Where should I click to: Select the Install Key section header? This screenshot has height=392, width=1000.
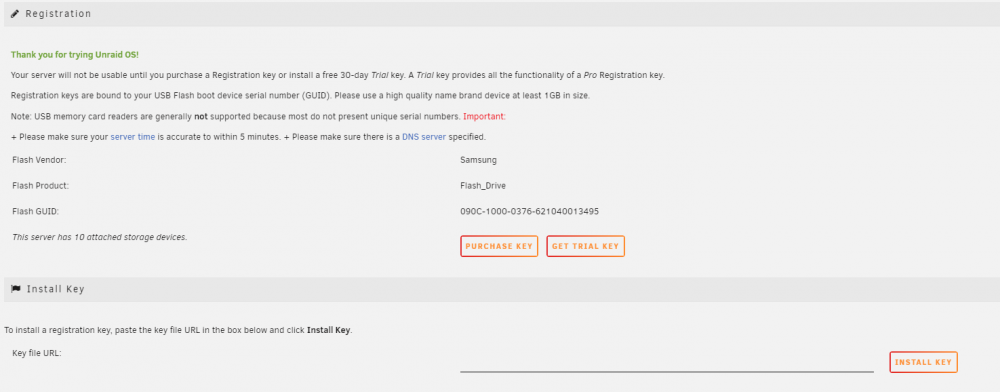[500, 289]
